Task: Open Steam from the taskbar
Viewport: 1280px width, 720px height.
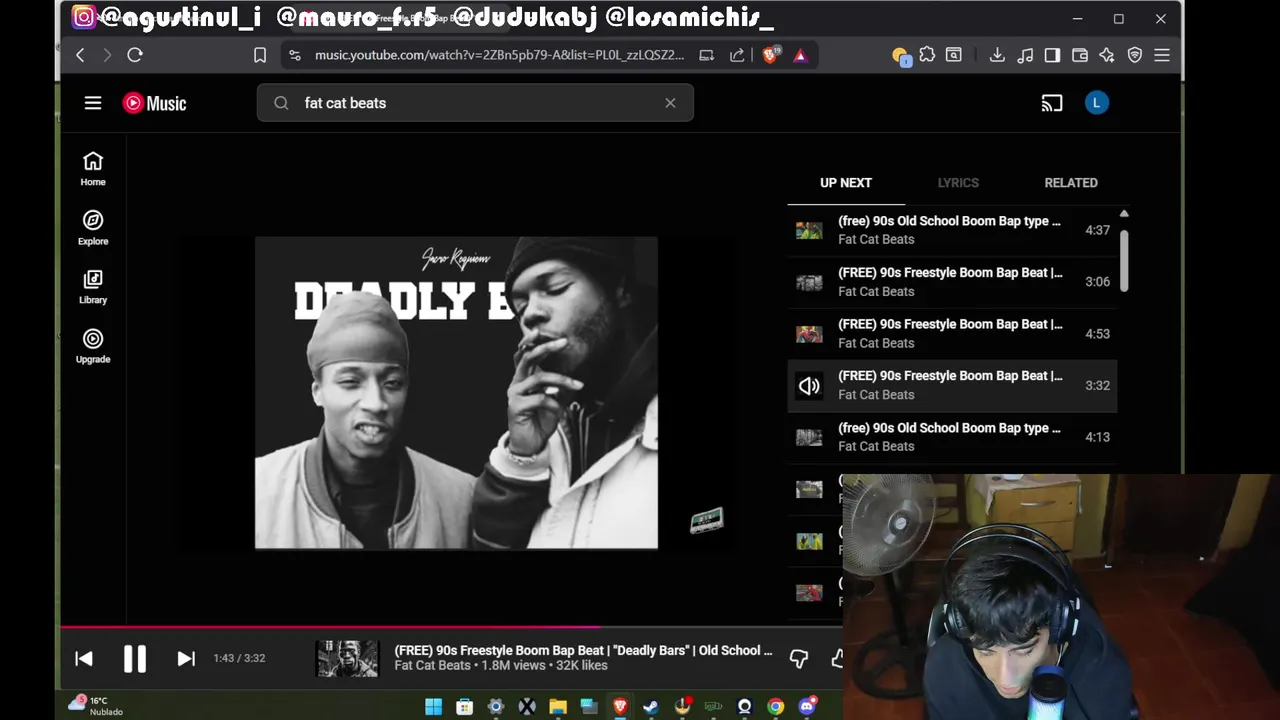Action: (651, 707)
